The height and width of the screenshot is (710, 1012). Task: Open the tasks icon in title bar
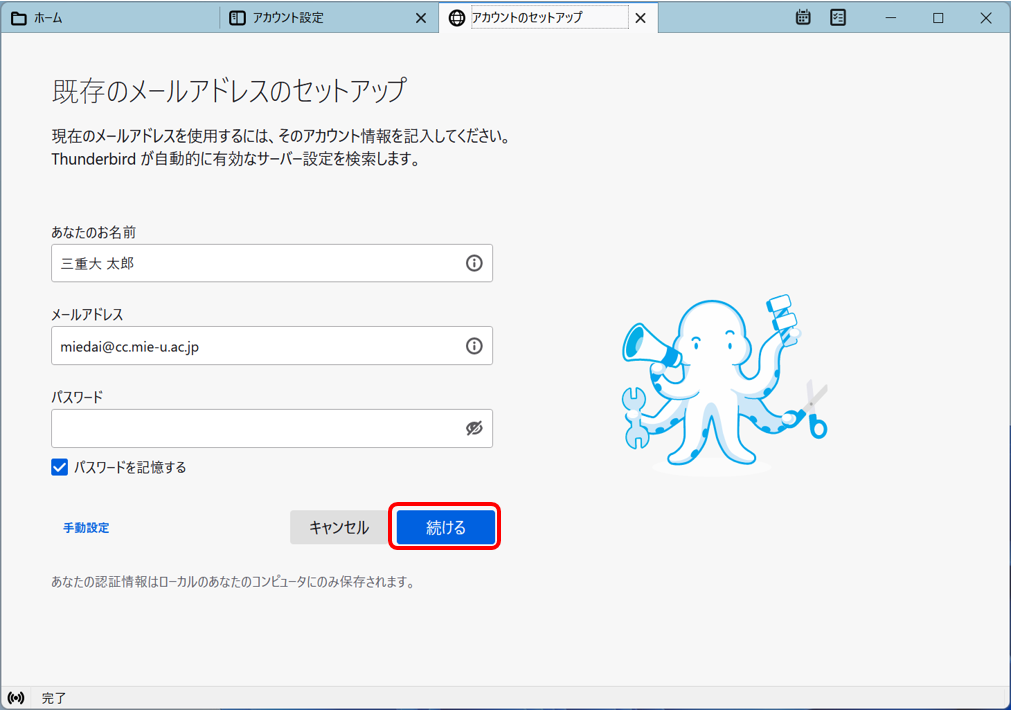[x=838, y=17]
